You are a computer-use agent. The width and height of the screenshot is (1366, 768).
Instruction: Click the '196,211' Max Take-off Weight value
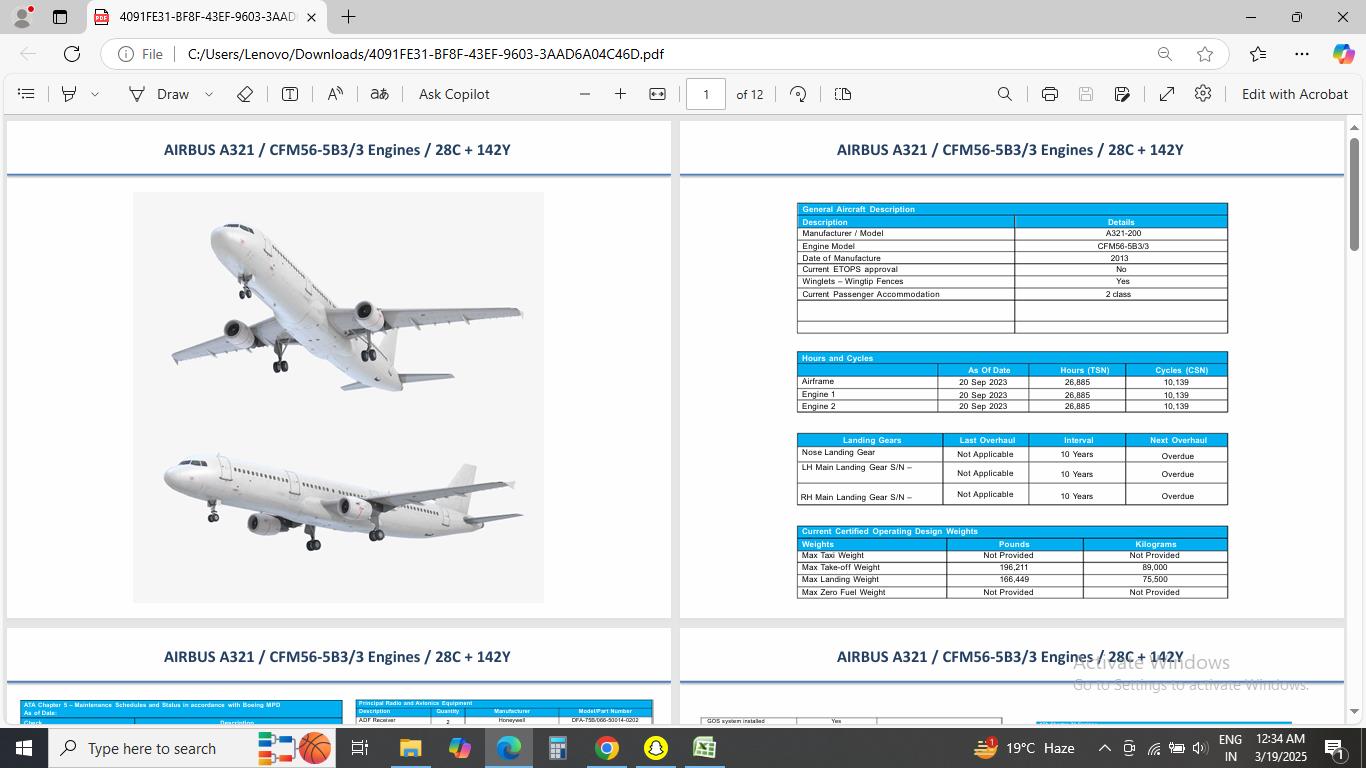coord(1014,567)
